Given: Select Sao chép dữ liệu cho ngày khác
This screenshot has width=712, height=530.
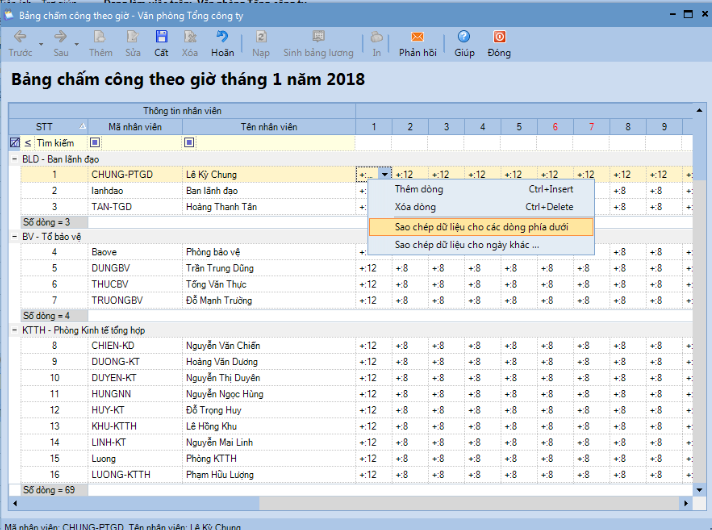Looking at the screenshot, I should pos(481,245).
